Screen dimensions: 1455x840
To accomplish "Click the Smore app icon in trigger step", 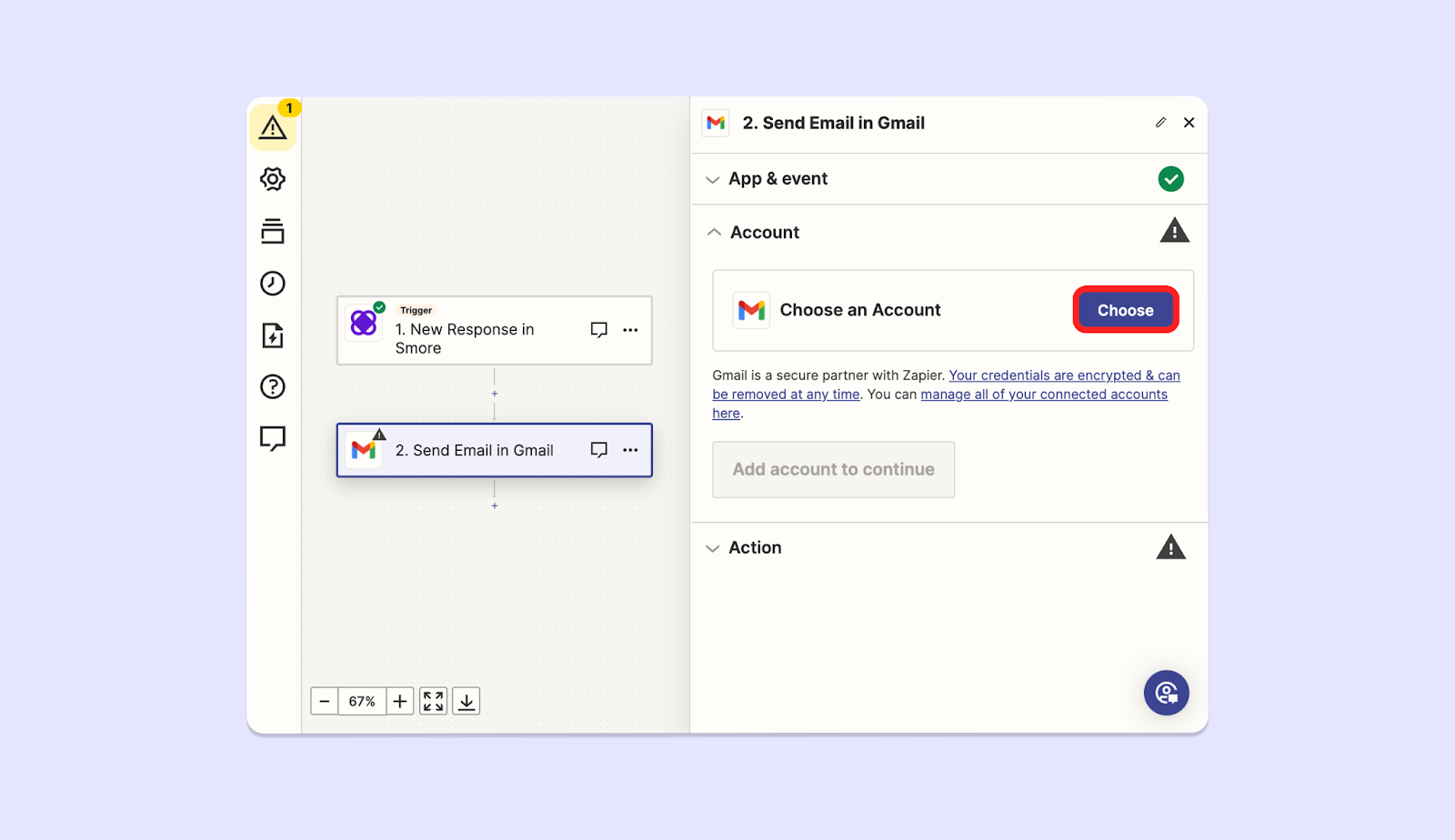I will [x=364, y=323].
